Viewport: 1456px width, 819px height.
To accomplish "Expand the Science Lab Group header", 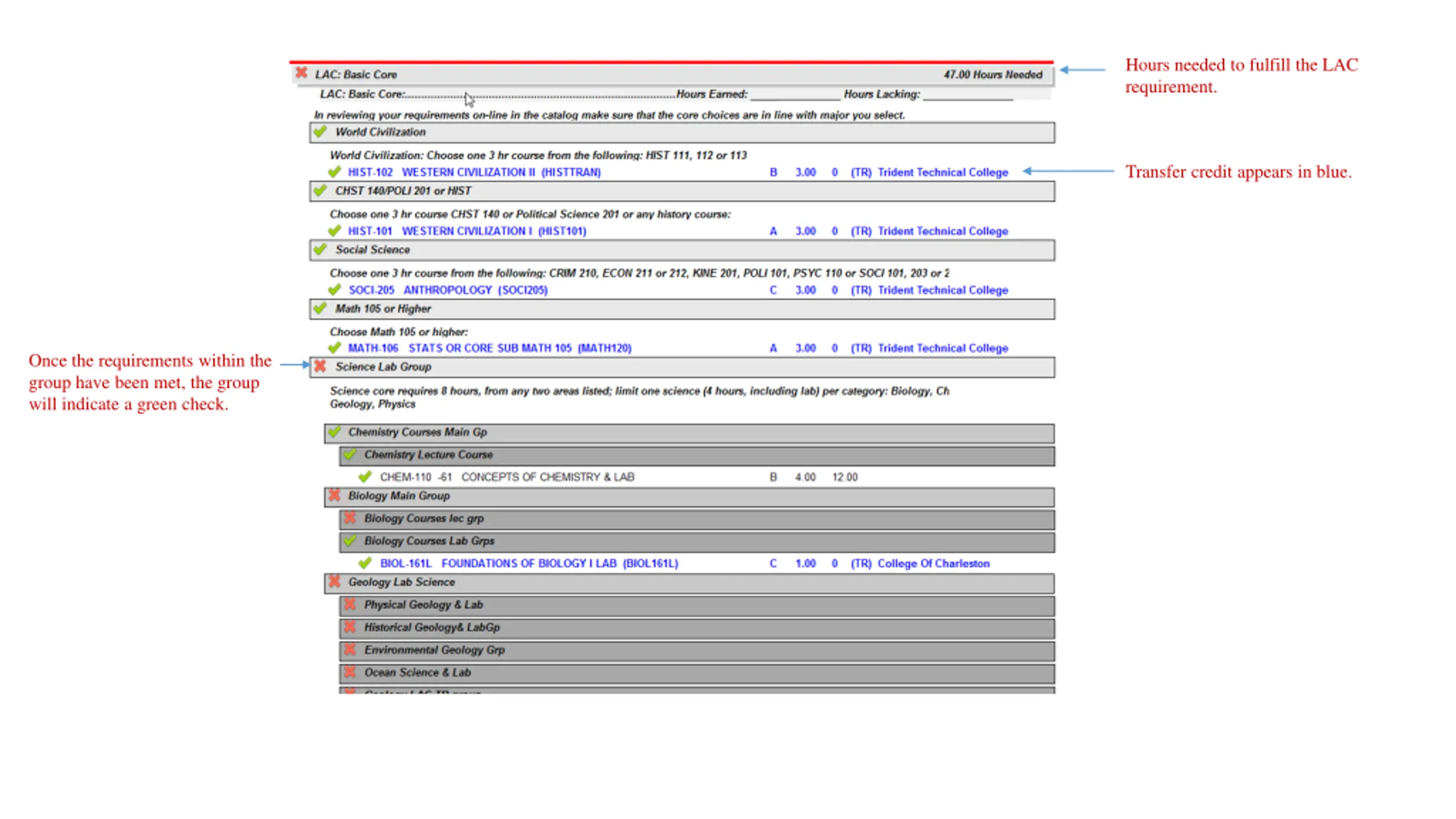I will 682,367.
